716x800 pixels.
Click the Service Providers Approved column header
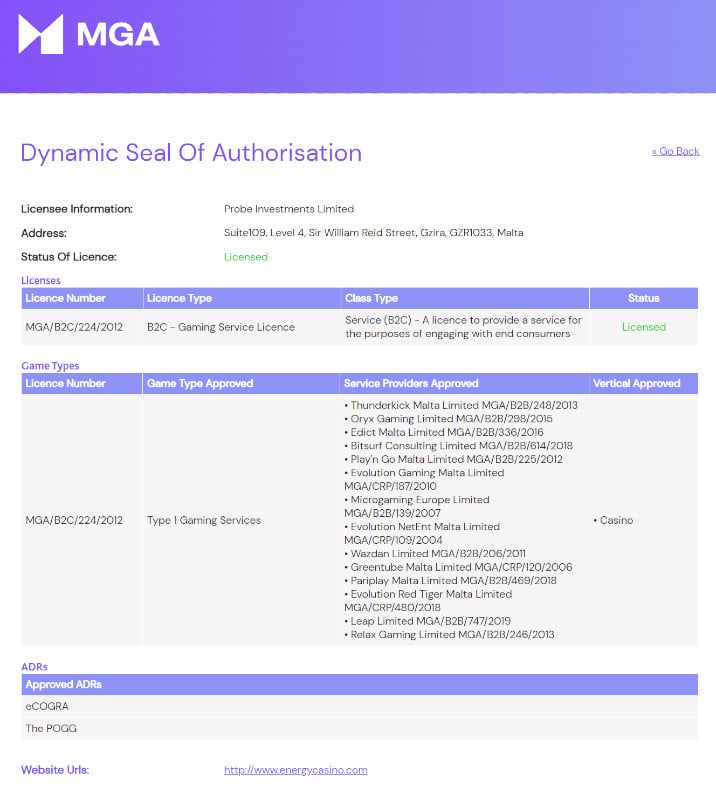[x=411, y=383]
